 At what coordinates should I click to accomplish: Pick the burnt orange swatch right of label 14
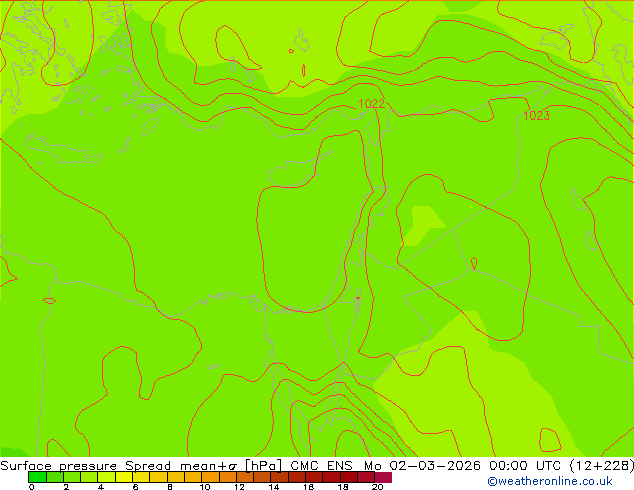(279, 477)
